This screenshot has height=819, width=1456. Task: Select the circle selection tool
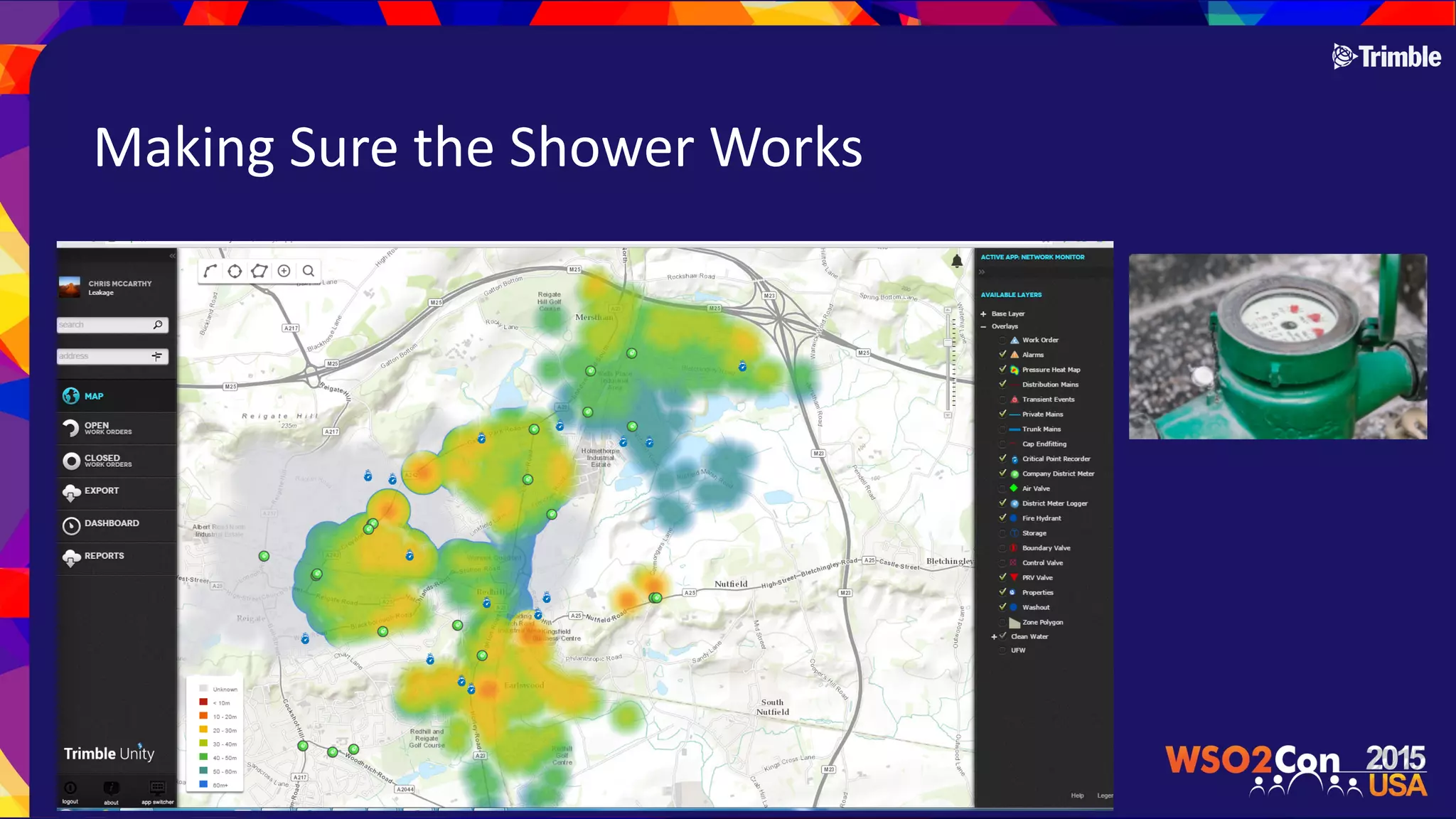point(235,271)
